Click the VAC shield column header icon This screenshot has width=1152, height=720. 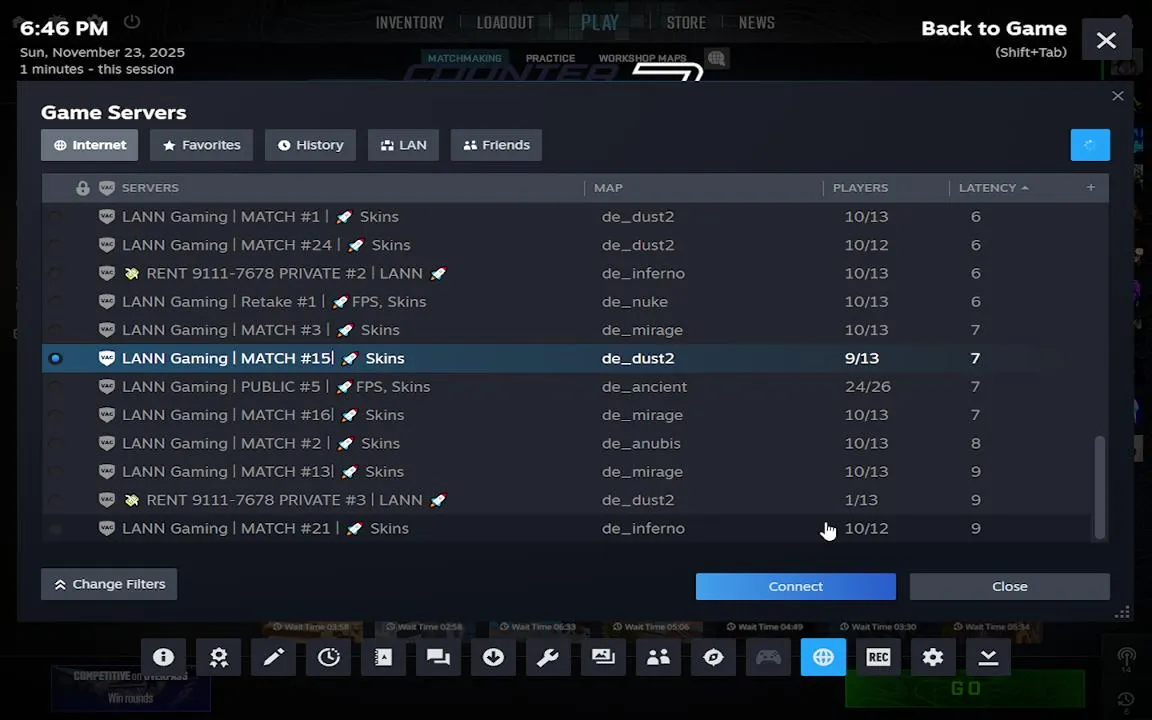point(107,188)
